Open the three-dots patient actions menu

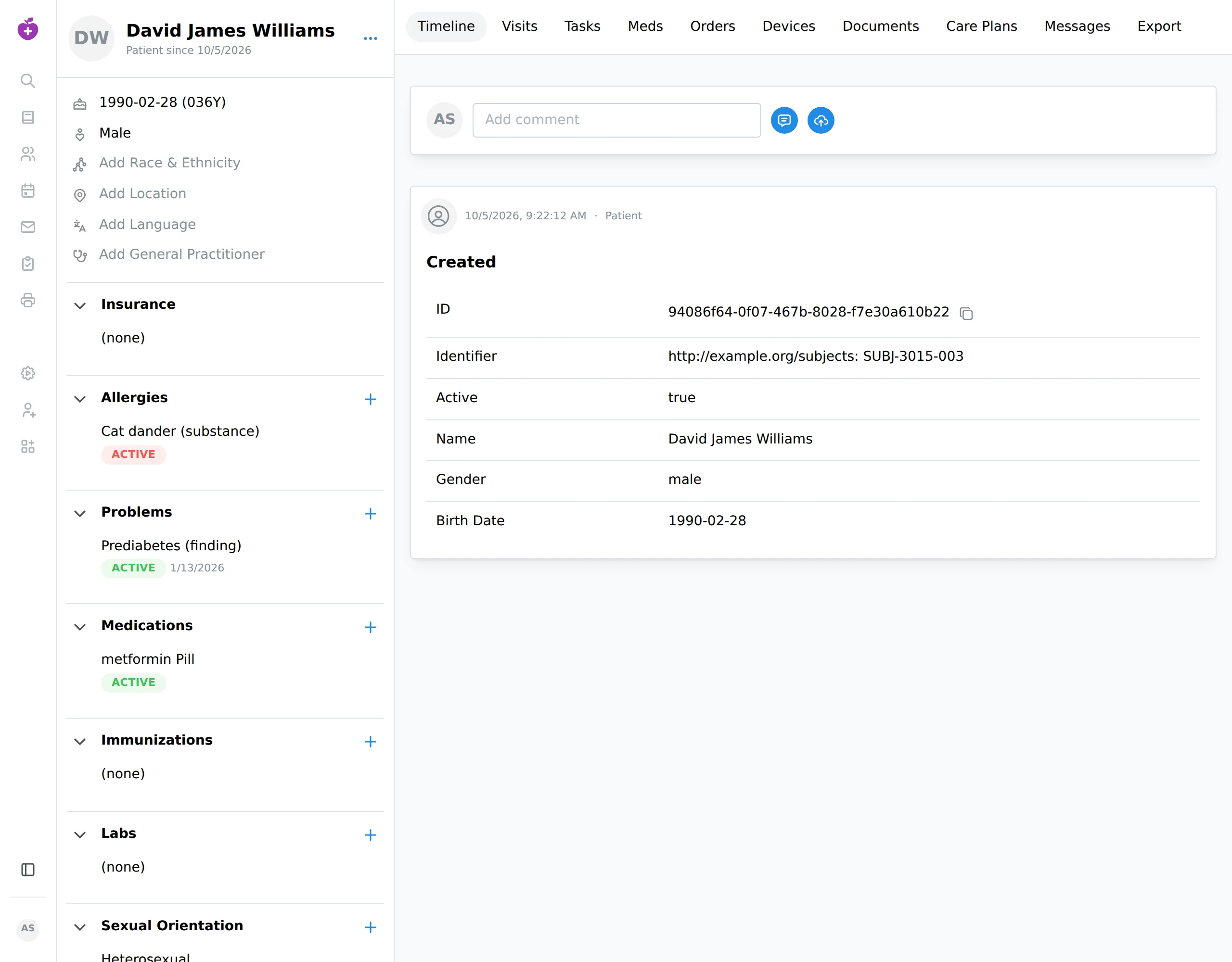[x=370, y=38]
